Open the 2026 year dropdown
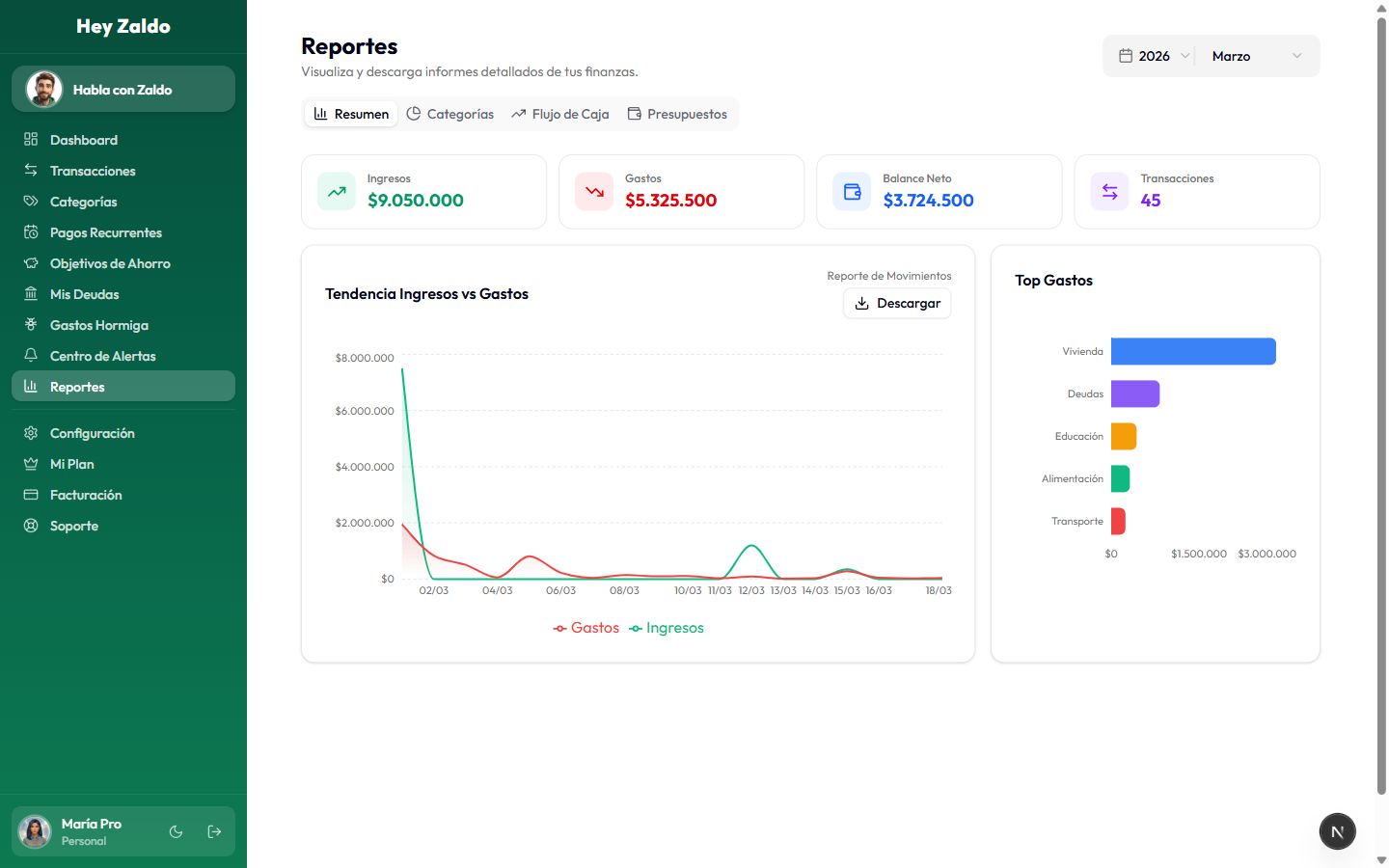Image resolution: width=1389 pixels, height=868 pixels. point(1154,56)
